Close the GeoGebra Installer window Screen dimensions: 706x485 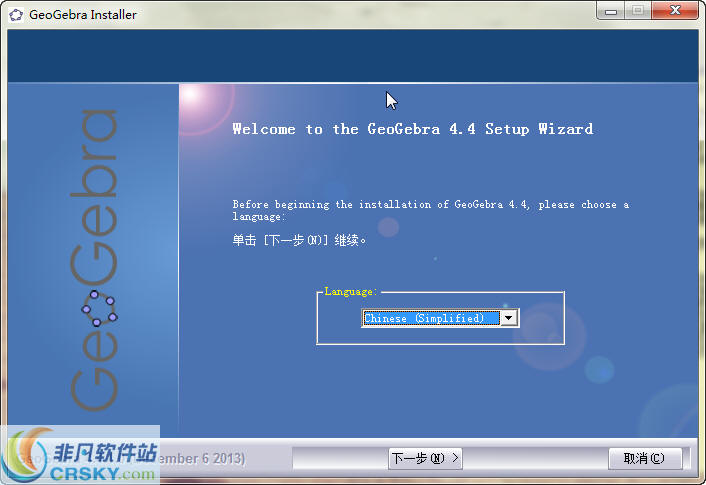tap(675, 11)
